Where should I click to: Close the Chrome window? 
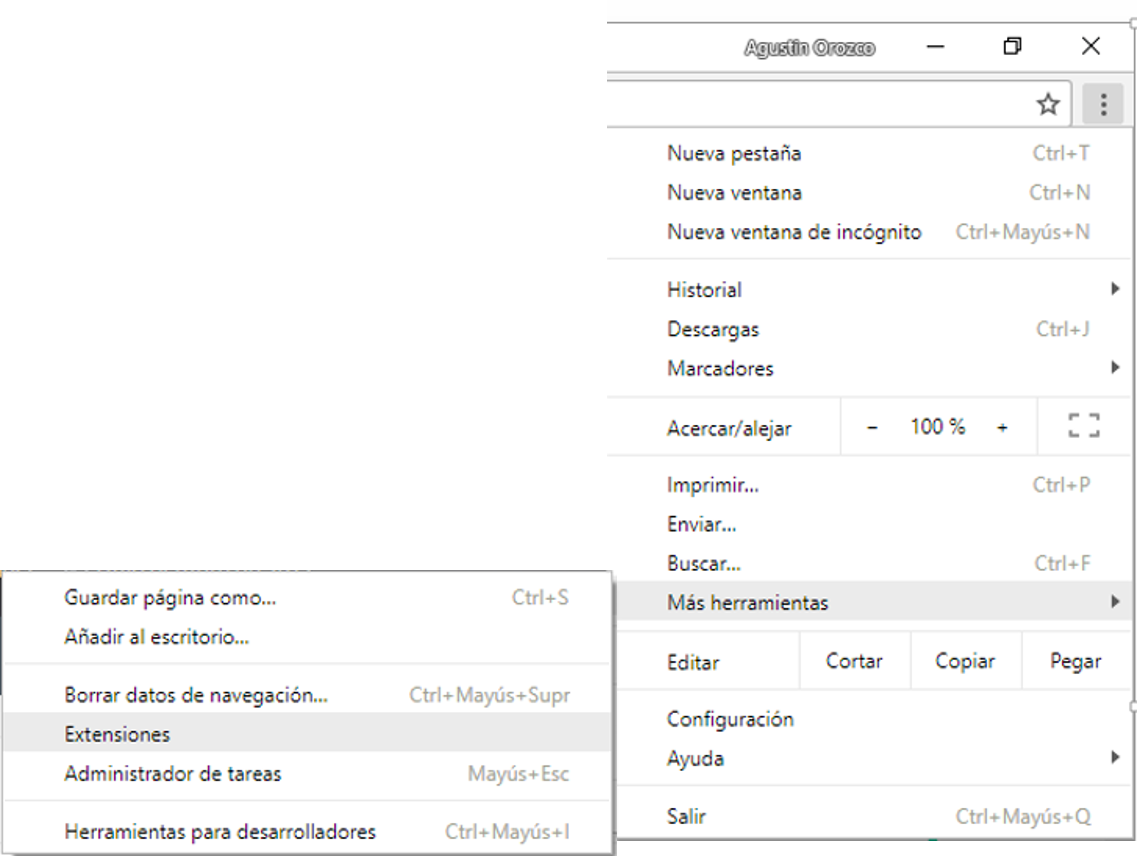point(1091,46)
